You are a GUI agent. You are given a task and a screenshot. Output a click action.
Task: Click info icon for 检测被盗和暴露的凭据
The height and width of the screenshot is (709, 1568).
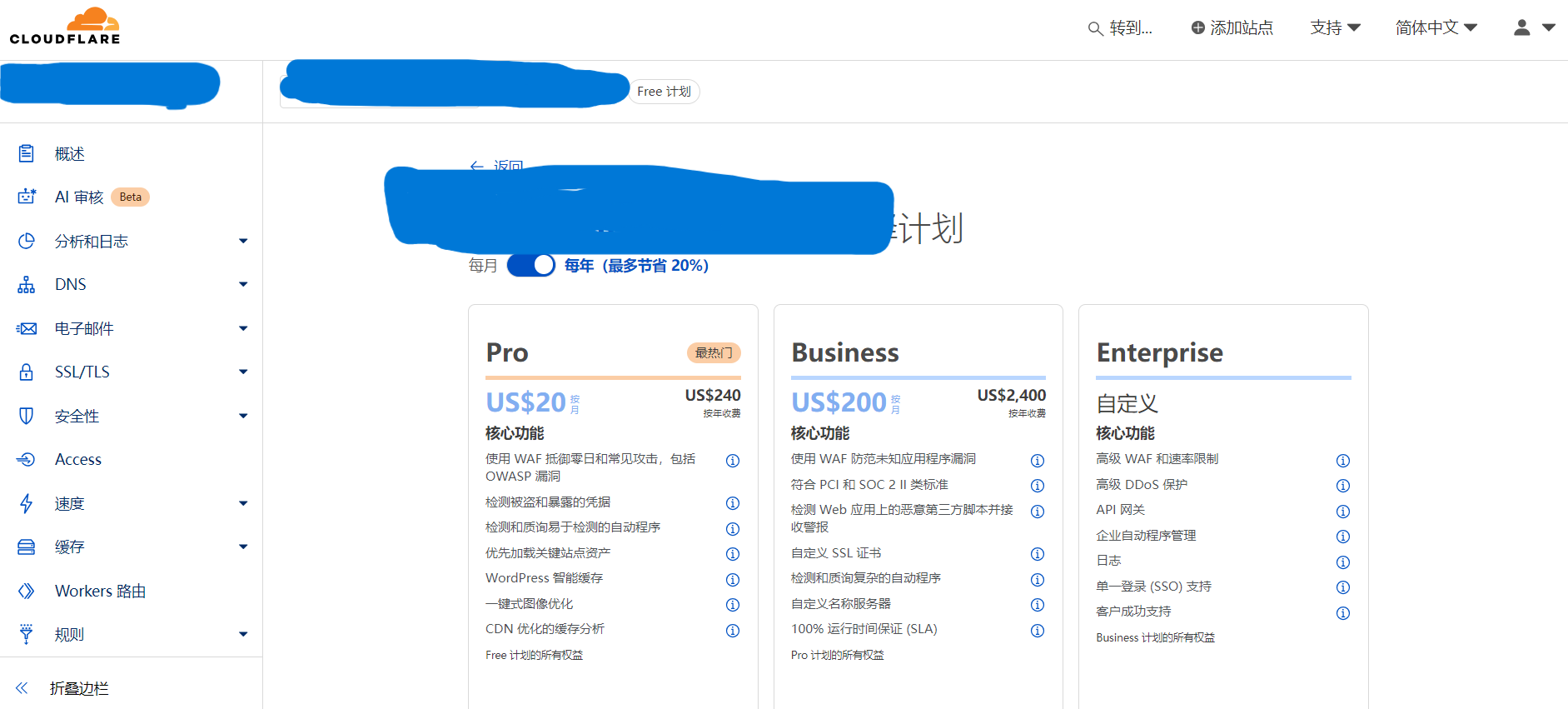click(x=733, y=503)
